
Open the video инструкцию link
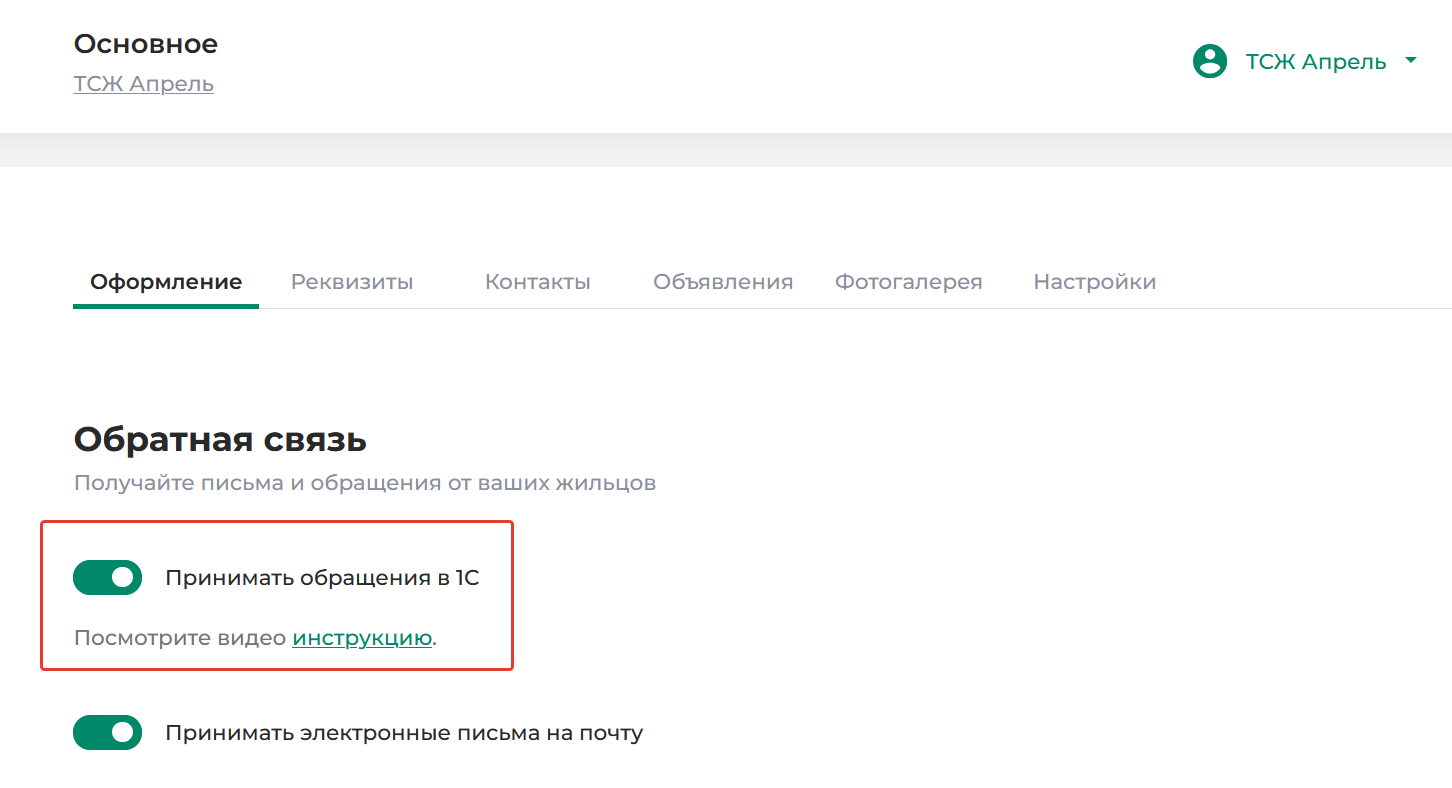pos(362,638)
